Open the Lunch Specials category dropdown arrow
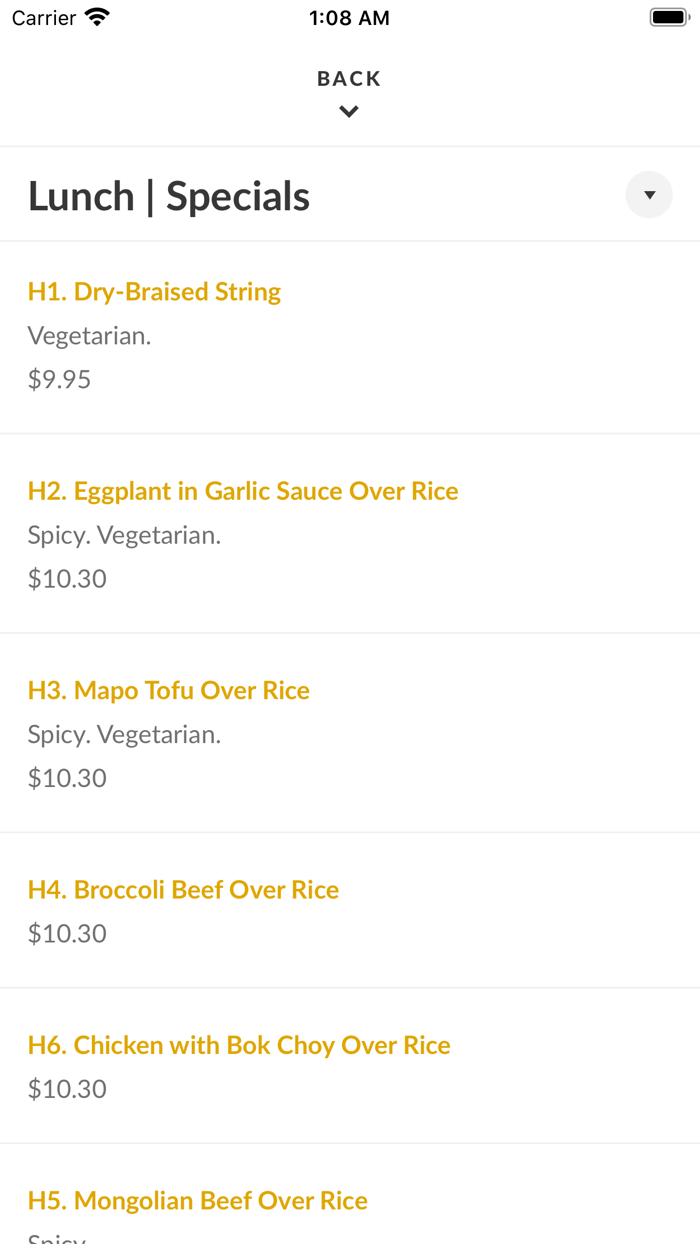 649,195
